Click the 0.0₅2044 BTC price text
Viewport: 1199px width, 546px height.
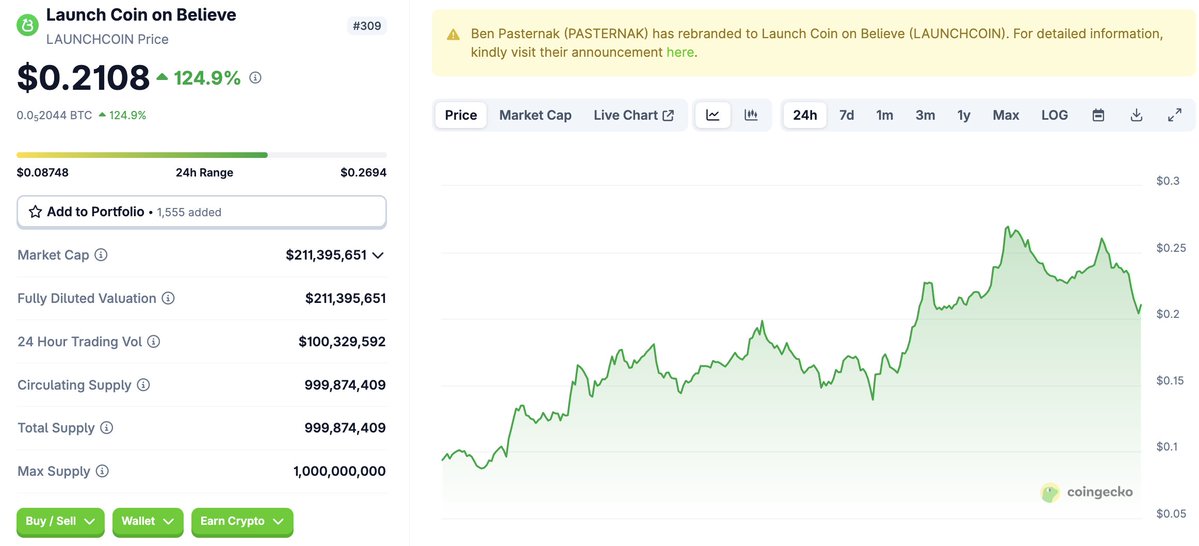[54, 115]
